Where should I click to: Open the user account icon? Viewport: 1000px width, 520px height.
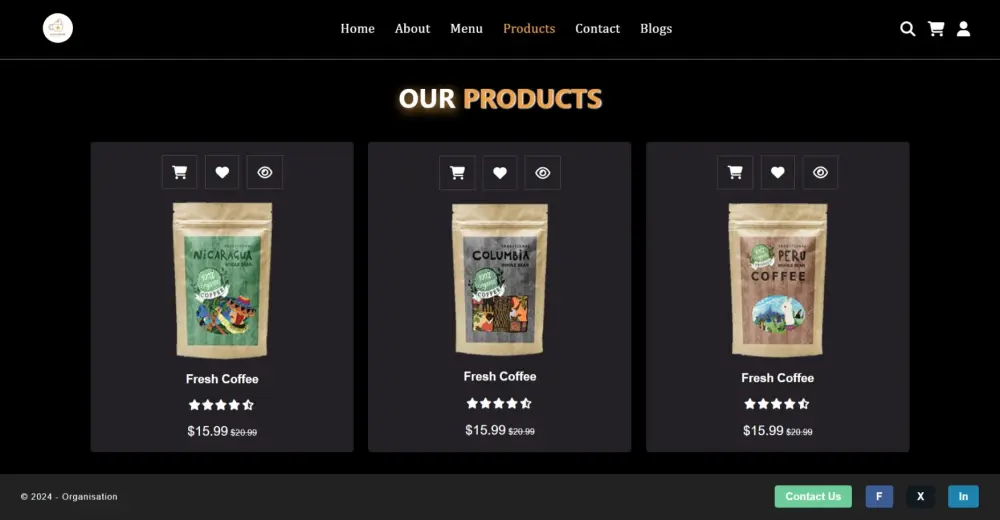pos(964,29)
